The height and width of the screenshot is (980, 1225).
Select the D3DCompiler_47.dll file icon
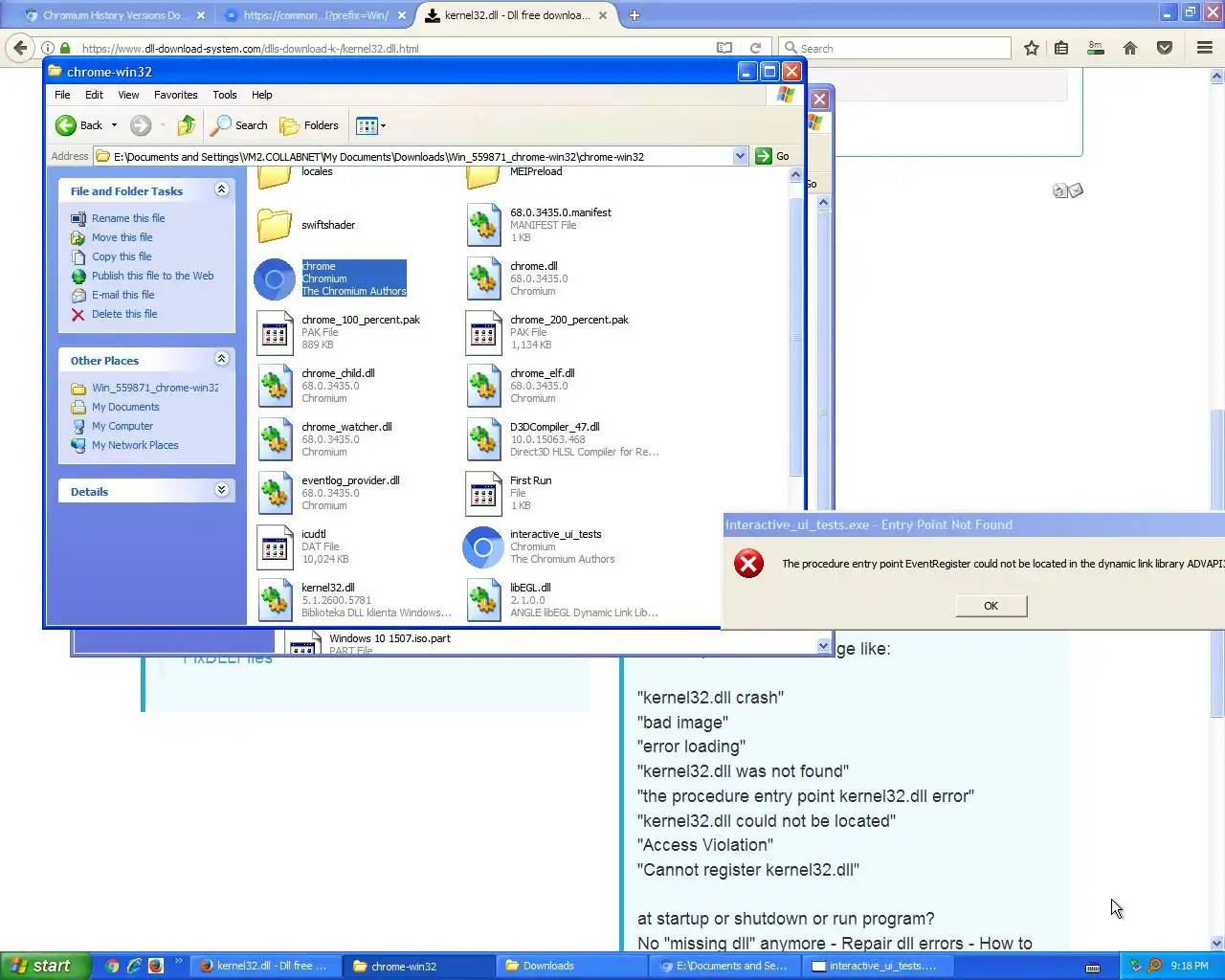pyautogui.click(x=483, y=440)
